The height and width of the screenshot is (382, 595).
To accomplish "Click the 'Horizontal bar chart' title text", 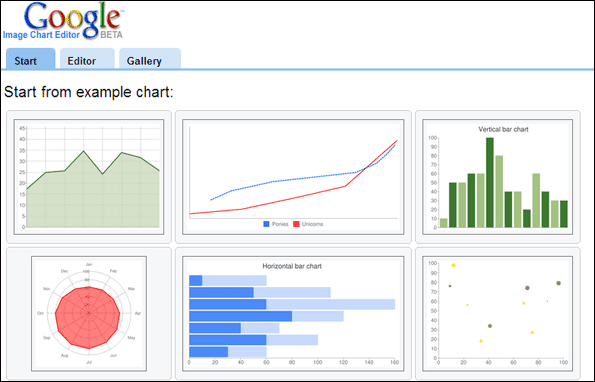I will [x=292, y=266].
